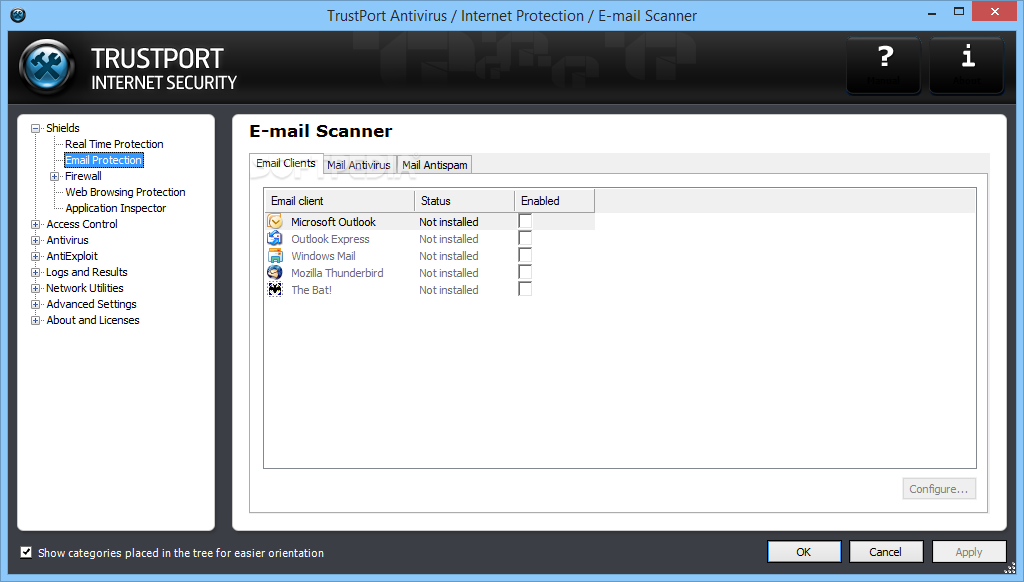Select the AntiExploit tree item
Image resolution: width=1024 pixels, height=582 pixels.
pyautogui.click(x=72, y=256)
